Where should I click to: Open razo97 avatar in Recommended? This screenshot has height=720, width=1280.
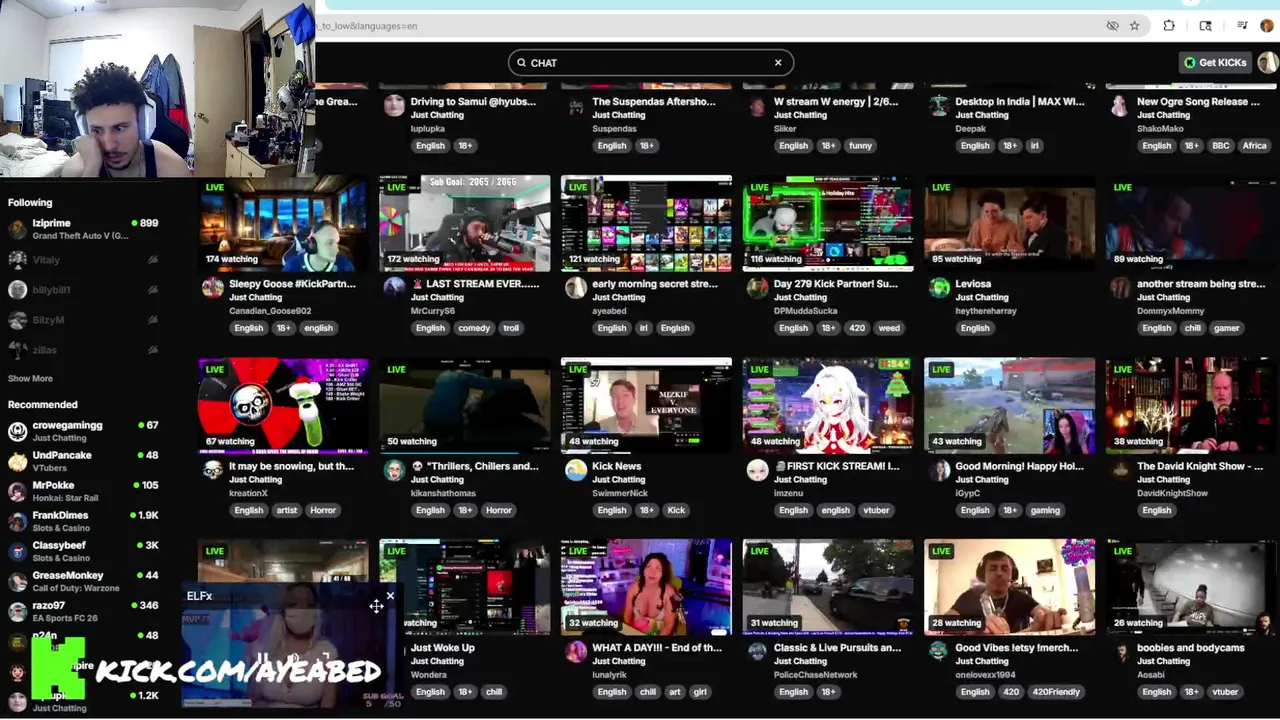click(x=17, y=611)
